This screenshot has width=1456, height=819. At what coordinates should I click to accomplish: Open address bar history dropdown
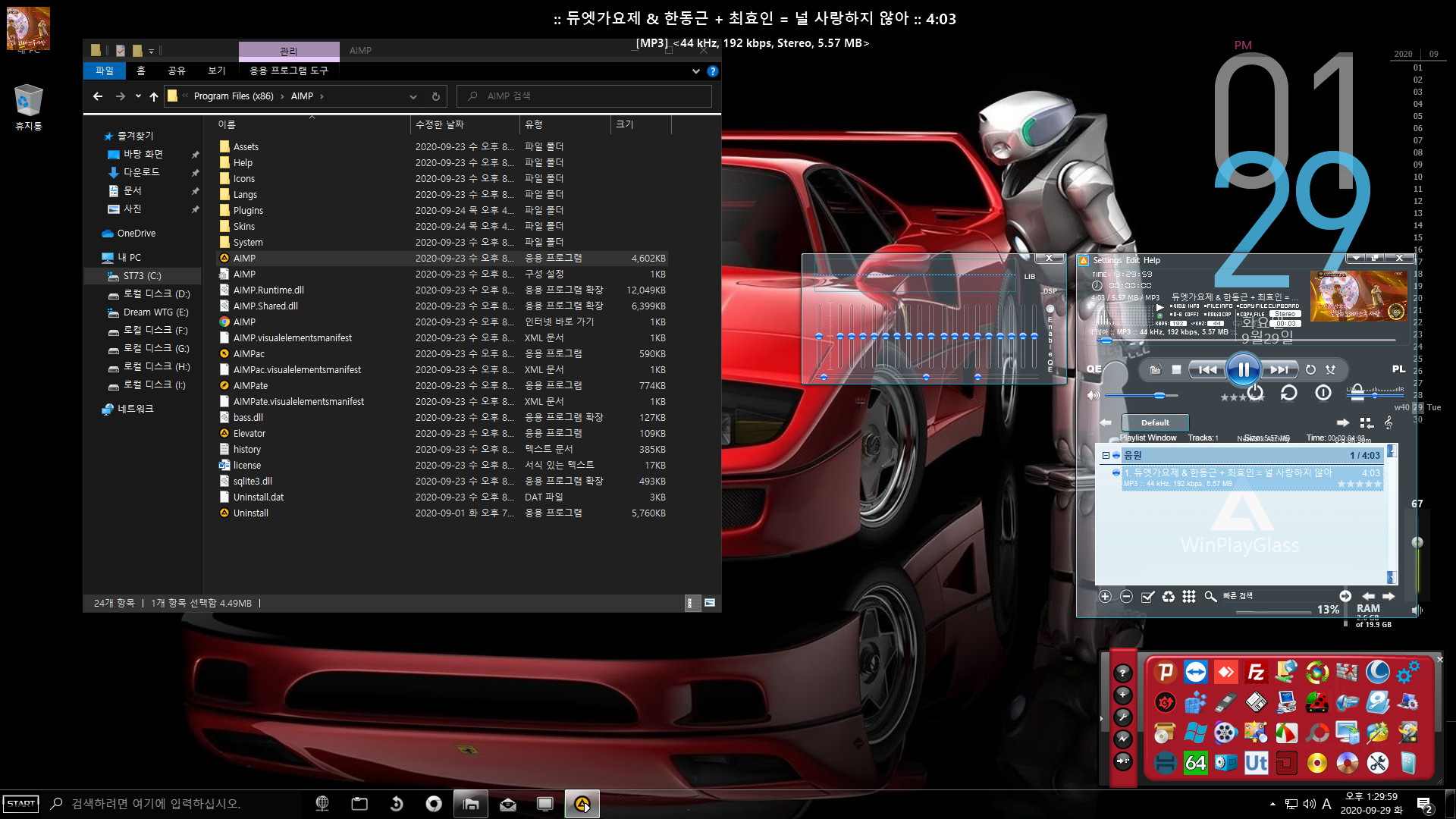[413, 96]
